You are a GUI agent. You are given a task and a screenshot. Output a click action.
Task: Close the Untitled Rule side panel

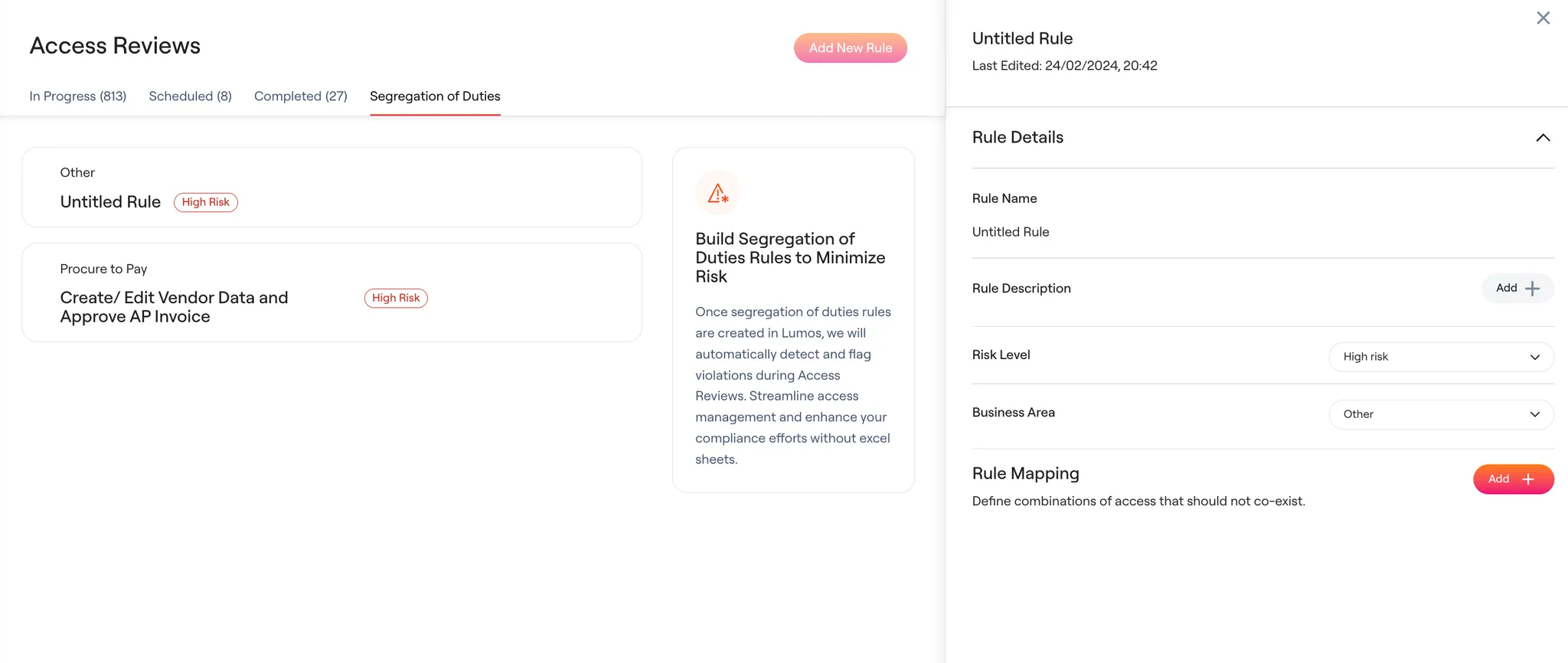click(1543, 18)
